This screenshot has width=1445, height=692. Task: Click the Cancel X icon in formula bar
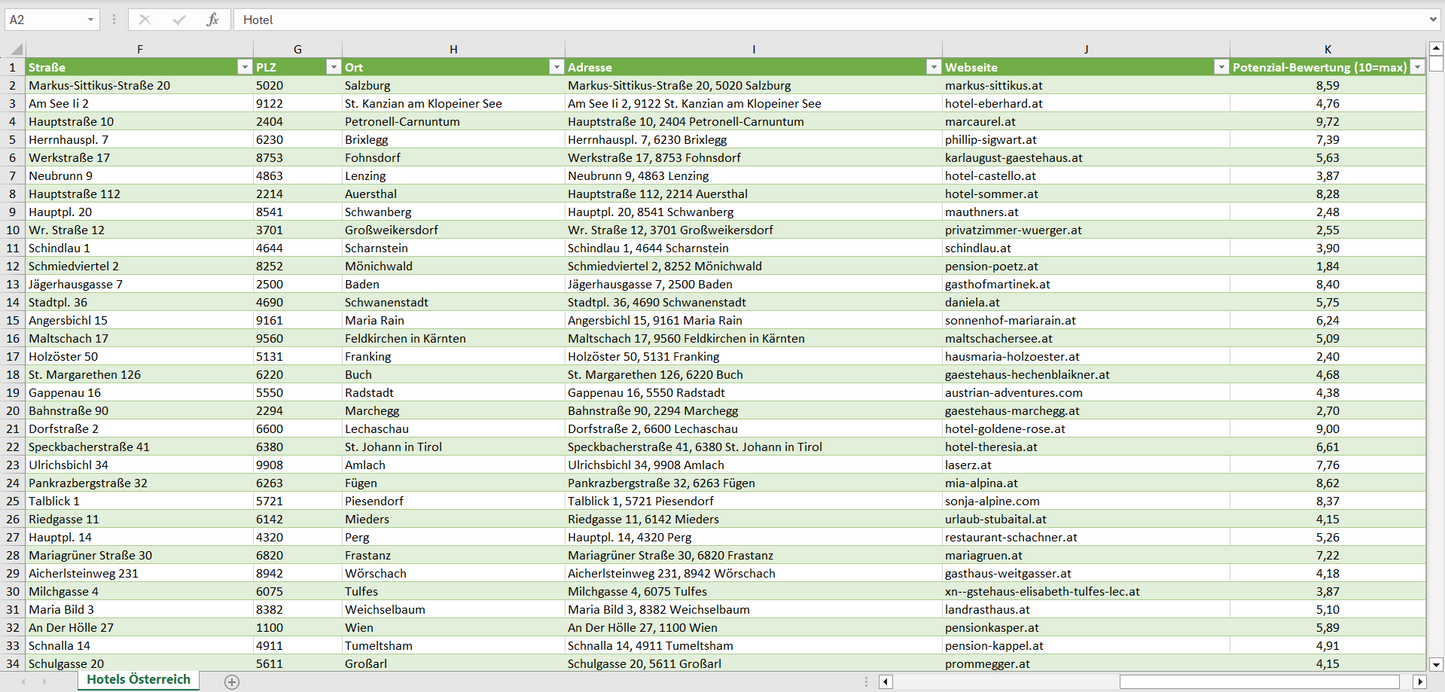pyautogui.click(x=145, y=20)
